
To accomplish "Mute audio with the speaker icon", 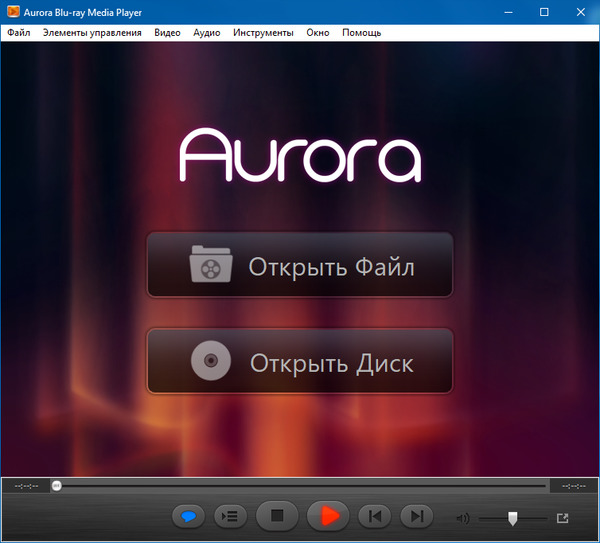I will coord(462,518).
